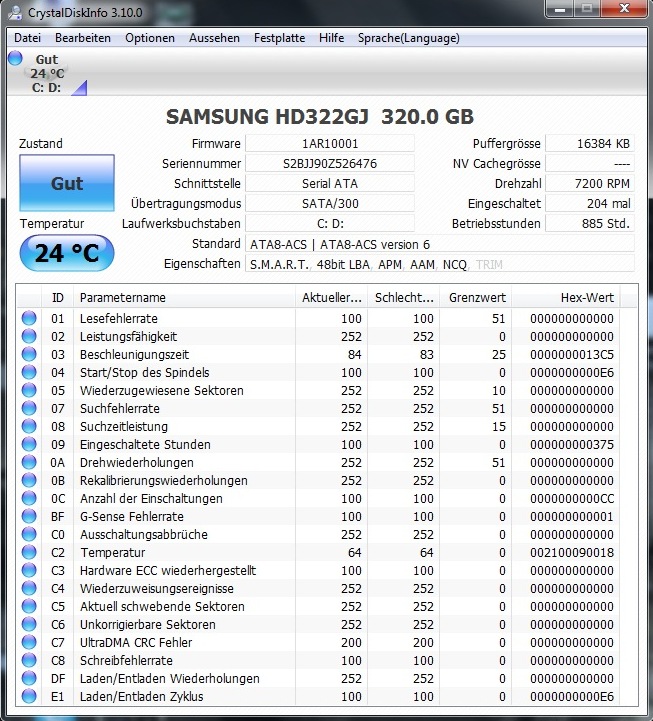
Task: Open the Sprache(Language) menu
Action: click(409, 38)
